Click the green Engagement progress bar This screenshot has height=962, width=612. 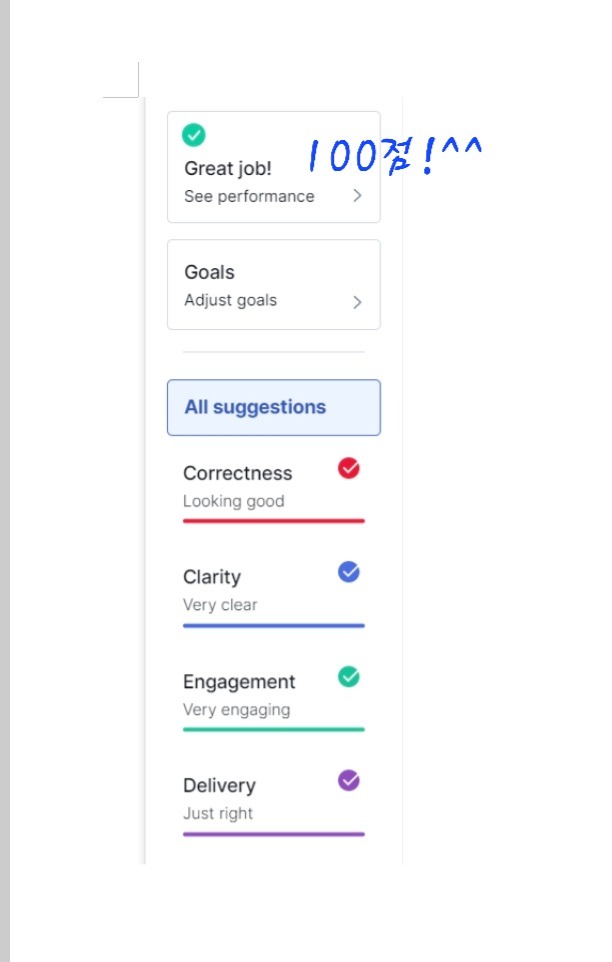[x=273, y=729]
